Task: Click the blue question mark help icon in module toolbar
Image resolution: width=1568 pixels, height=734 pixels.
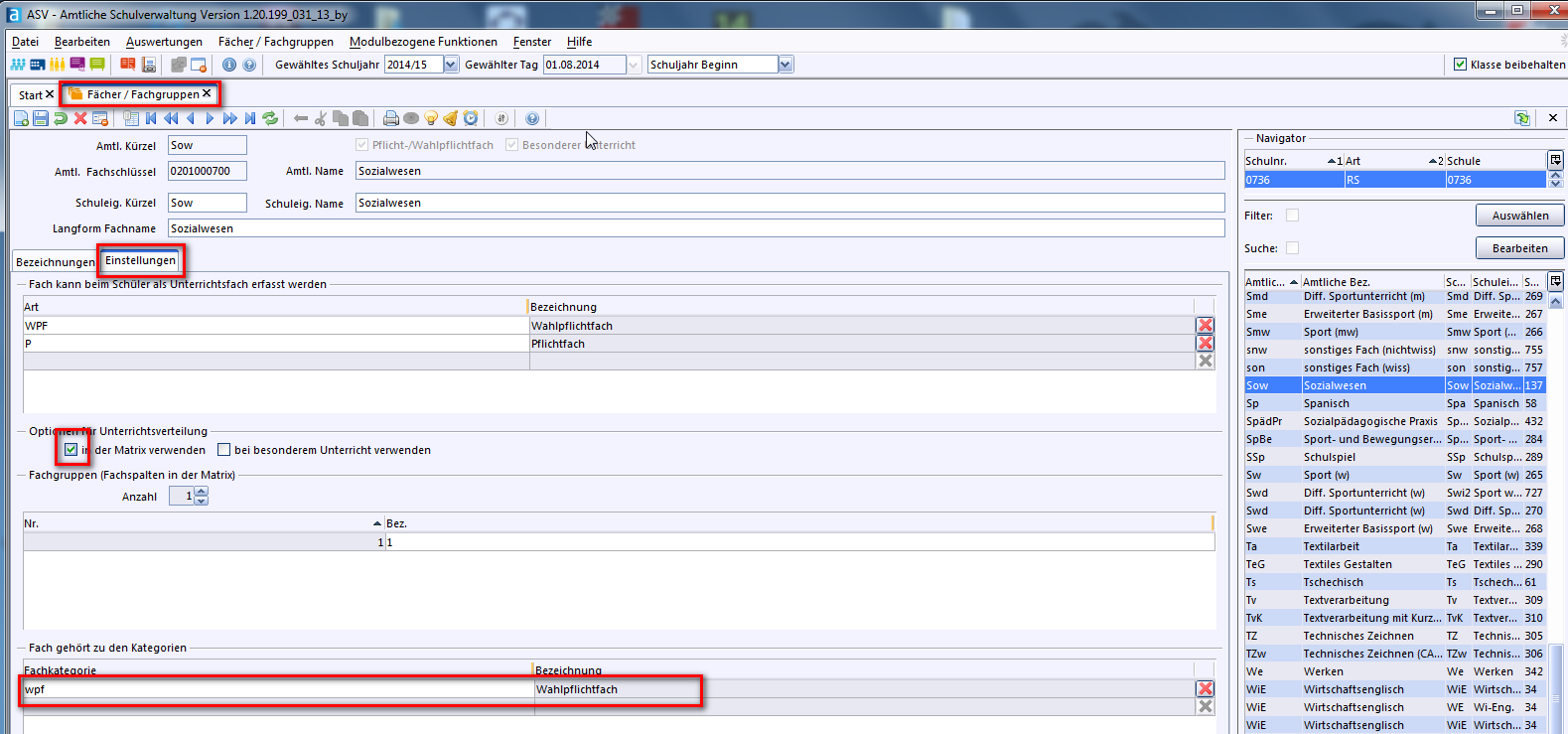Action: coord(532,118)
